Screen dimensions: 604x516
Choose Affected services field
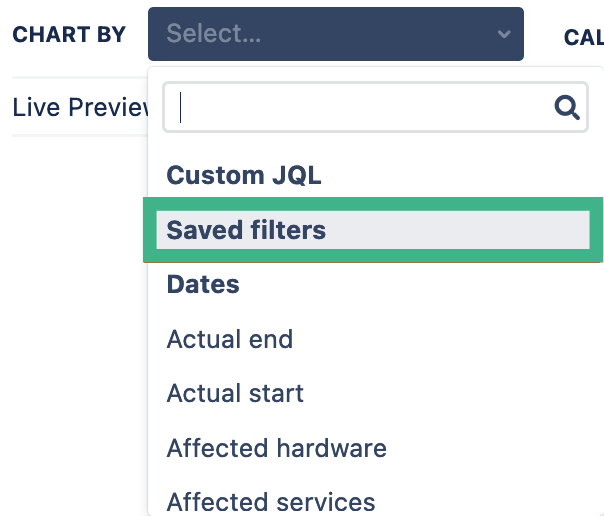pyautogui.click(x=271, y=500)
